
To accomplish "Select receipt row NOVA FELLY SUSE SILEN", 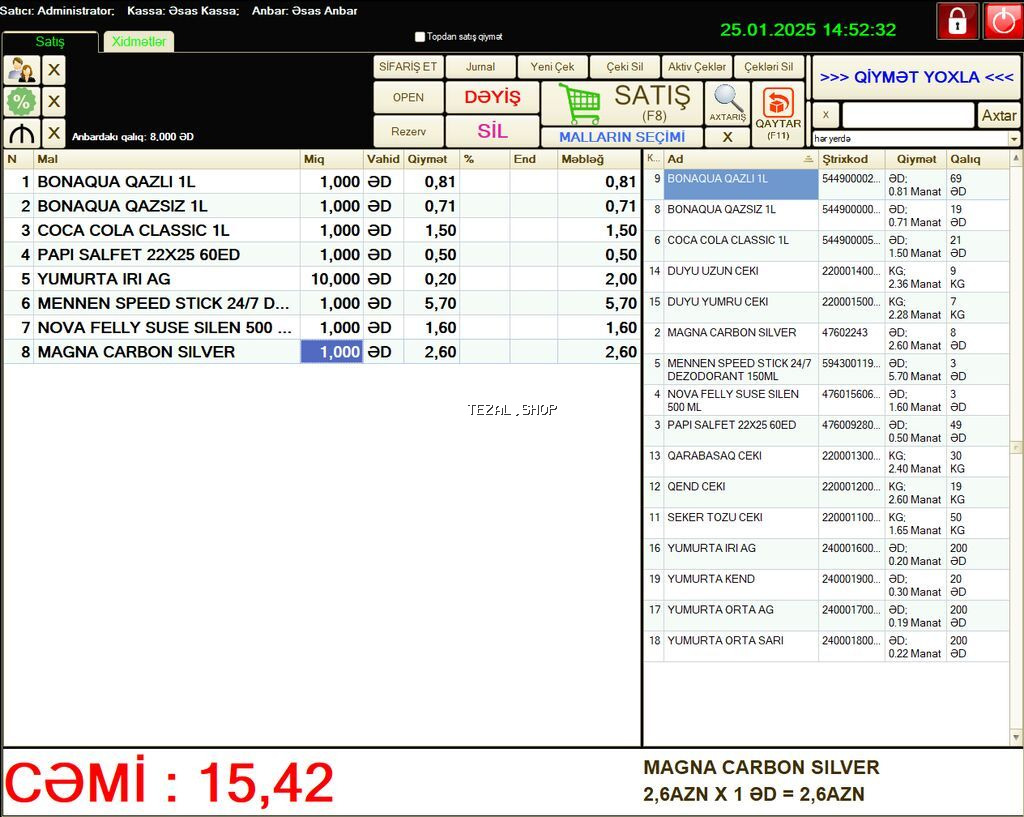I will pyautogui.click(x=322, y=328).
